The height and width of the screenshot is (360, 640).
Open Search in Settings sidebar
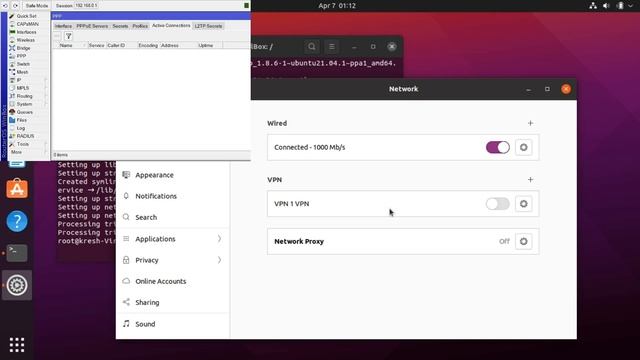point(173,217)
